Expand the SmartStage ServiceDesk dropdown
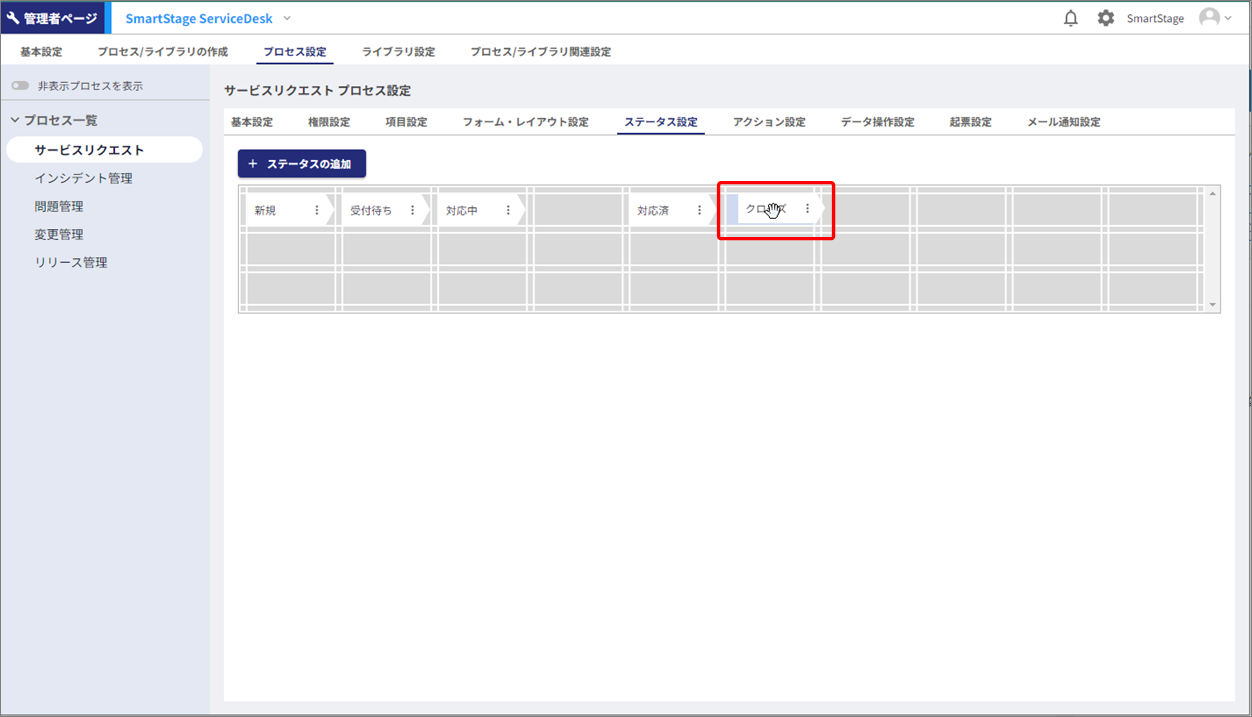Viewport: 1252px width, 717px height. click(x=288, y=18)
